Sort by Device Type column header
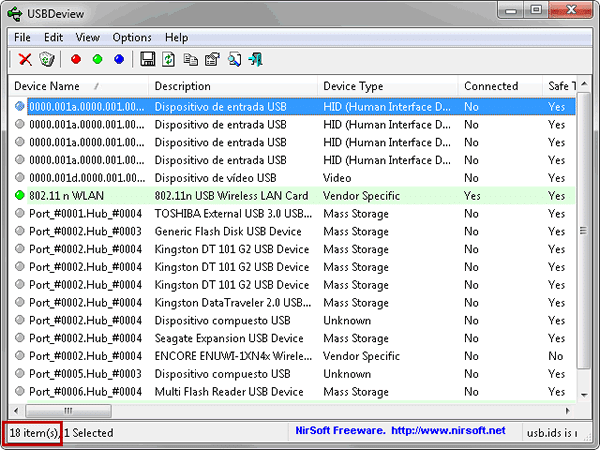Image resolution: width=600 pixels, height=450 pixels. click(x=388, y=86)
